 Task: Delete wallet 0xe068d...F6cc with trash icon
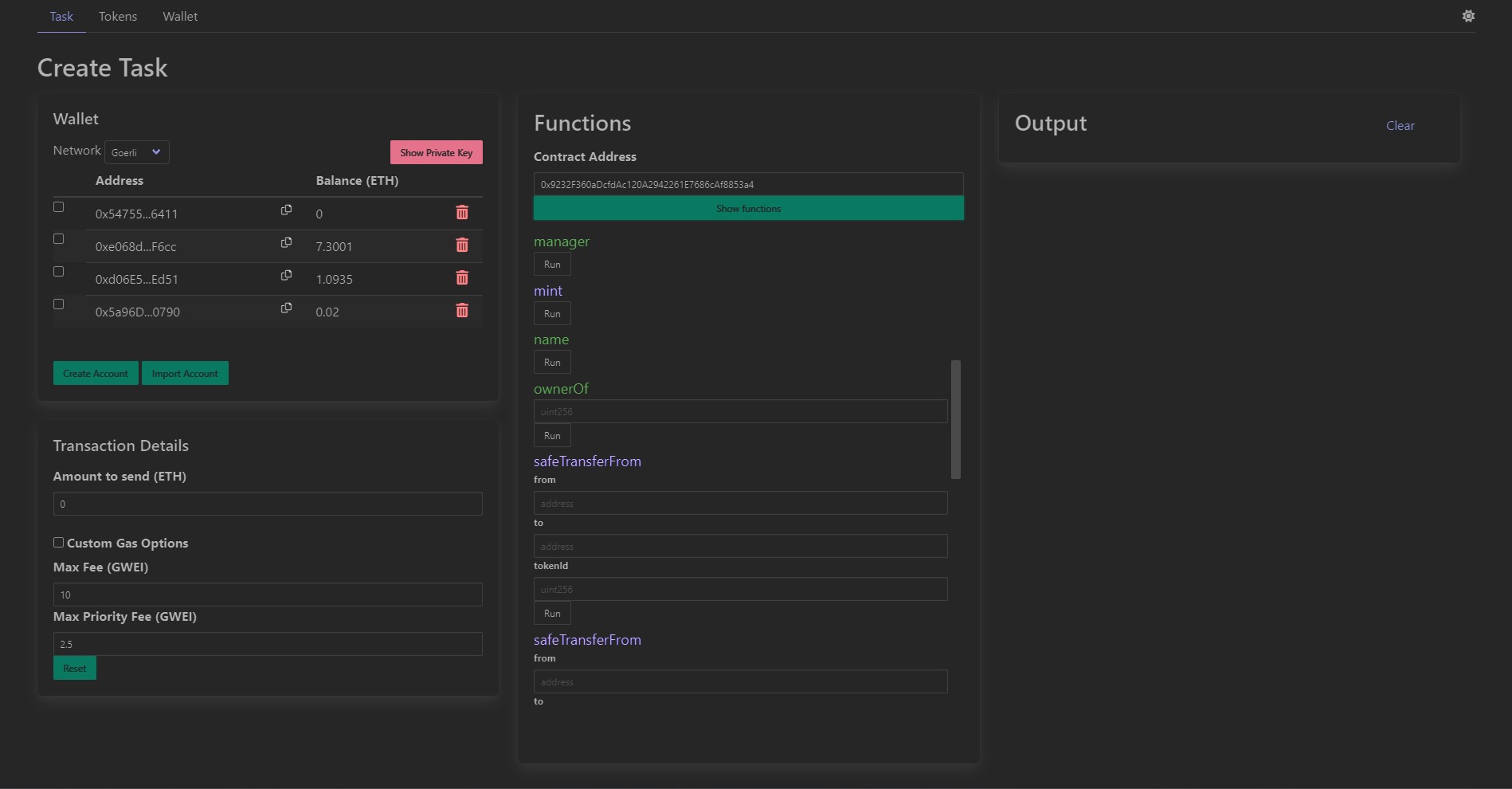click(x=462, y=245)
